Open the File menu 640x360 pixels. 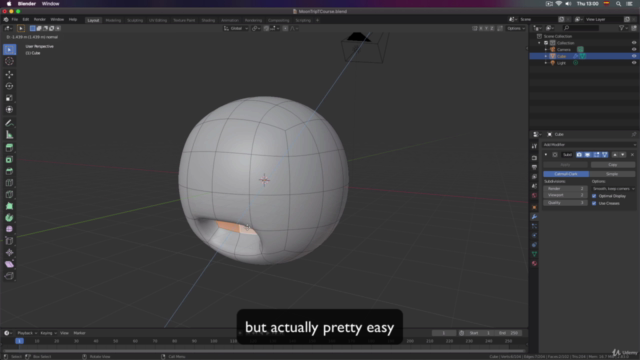pos(15,20)
